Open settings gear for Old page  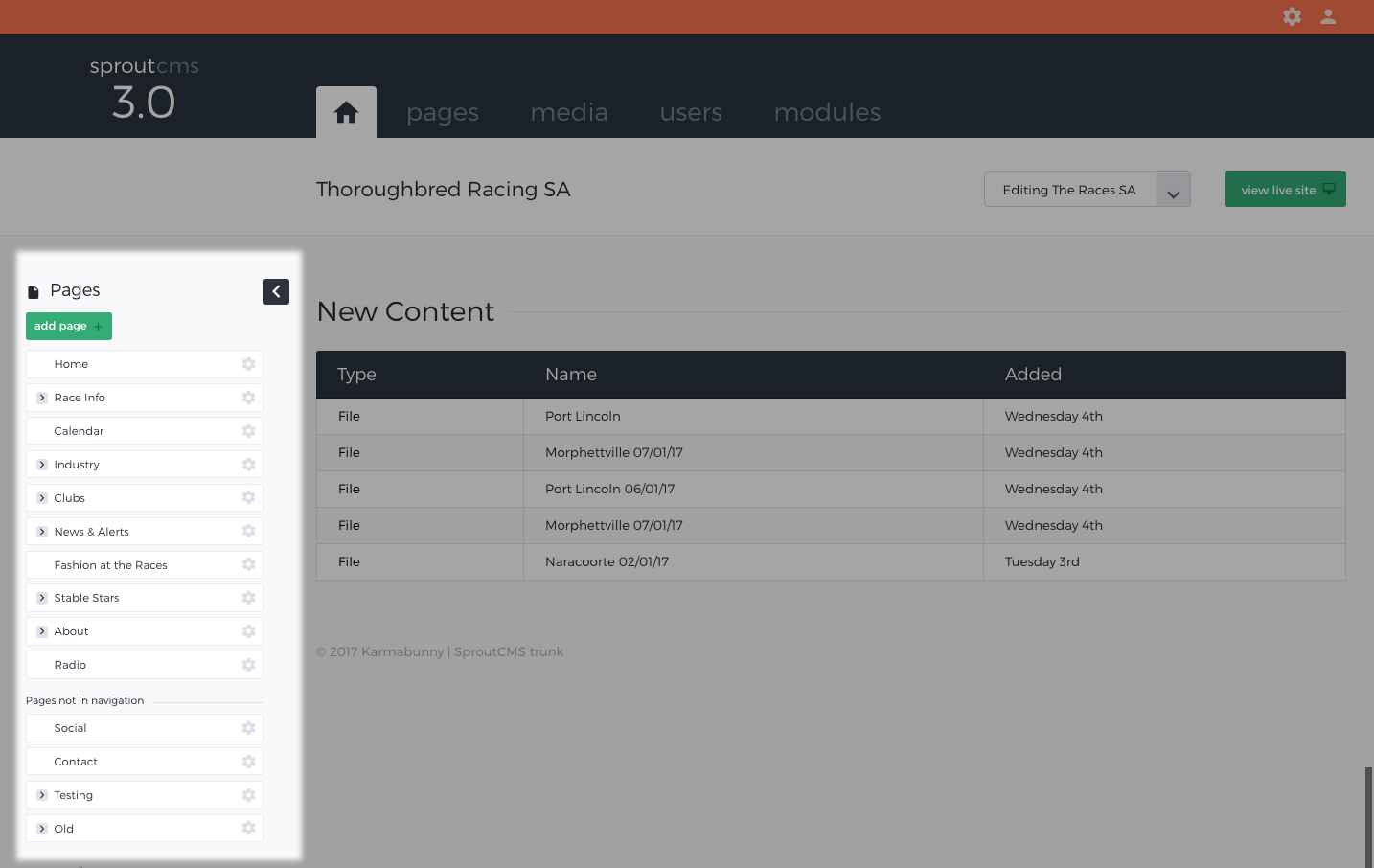[x=248, y=828]
